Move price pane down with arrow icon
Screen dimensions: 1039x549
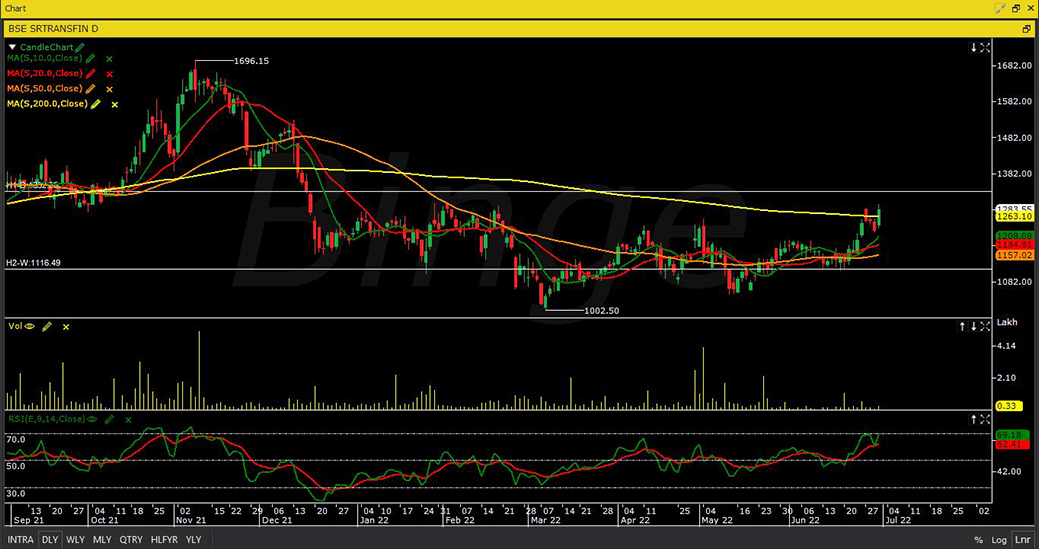click(973, 48)
